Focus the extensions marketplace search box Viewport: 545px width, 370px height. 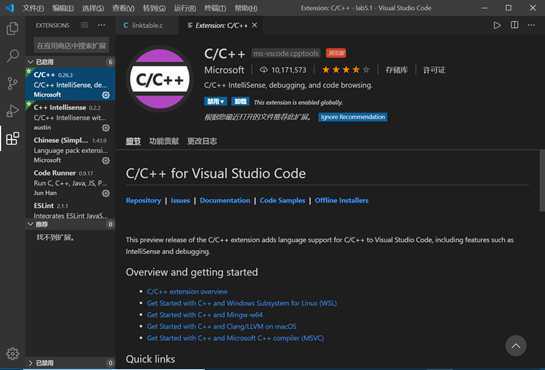click(x=71, y=46)
